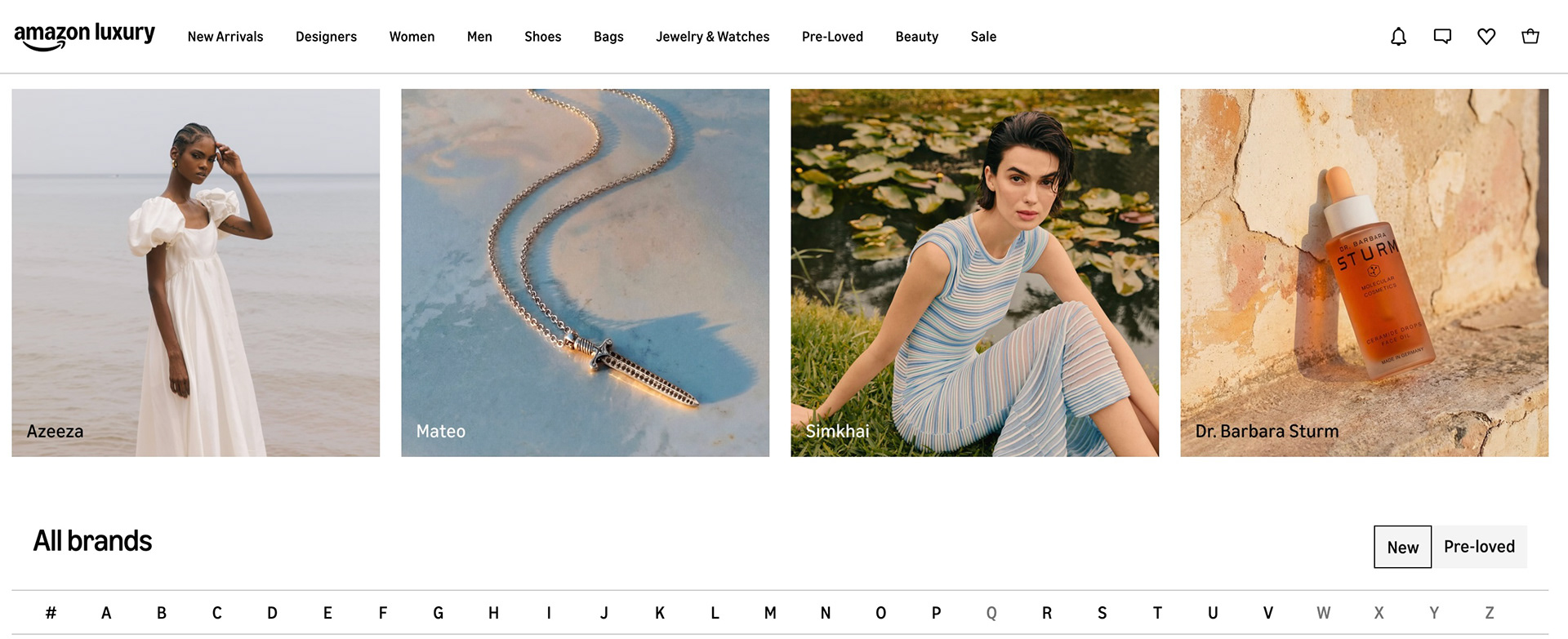The width and height of the screenshot is (1568, 639).
Task: Jump to brands starting with P
Action: (x=936, y=613)
